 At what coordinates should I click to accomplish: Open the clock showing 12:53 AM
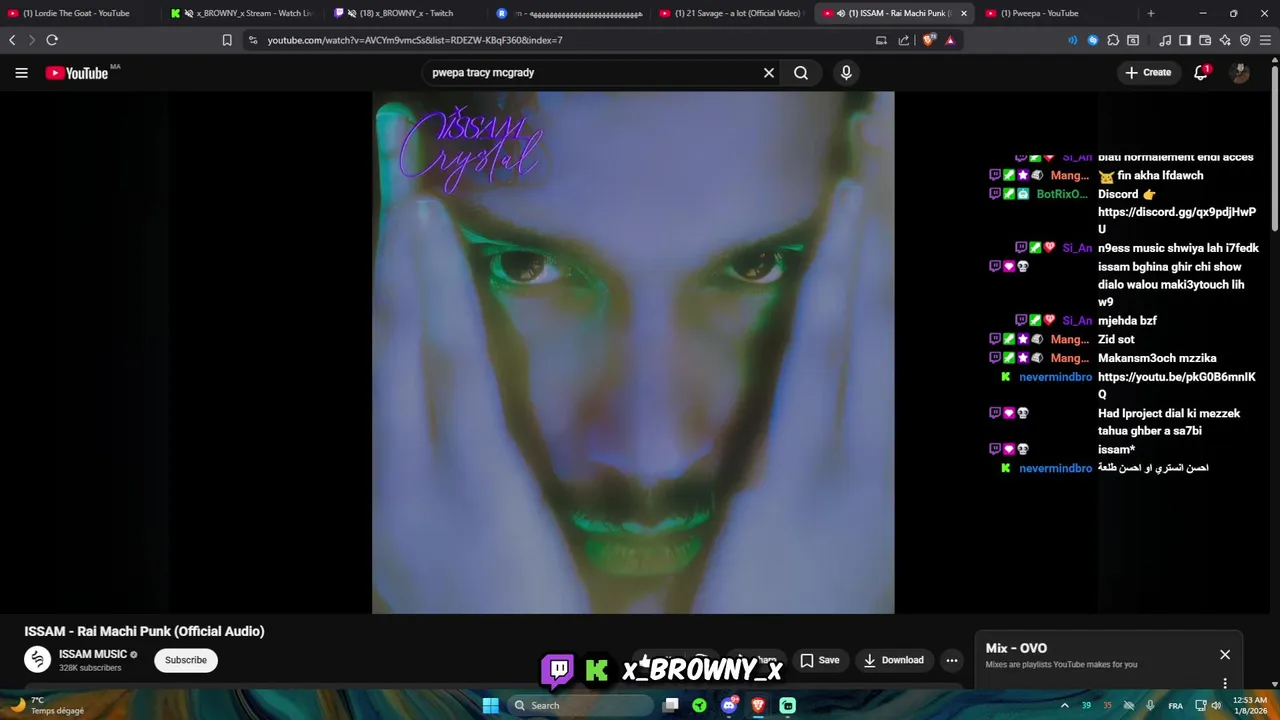point(1250,705)
